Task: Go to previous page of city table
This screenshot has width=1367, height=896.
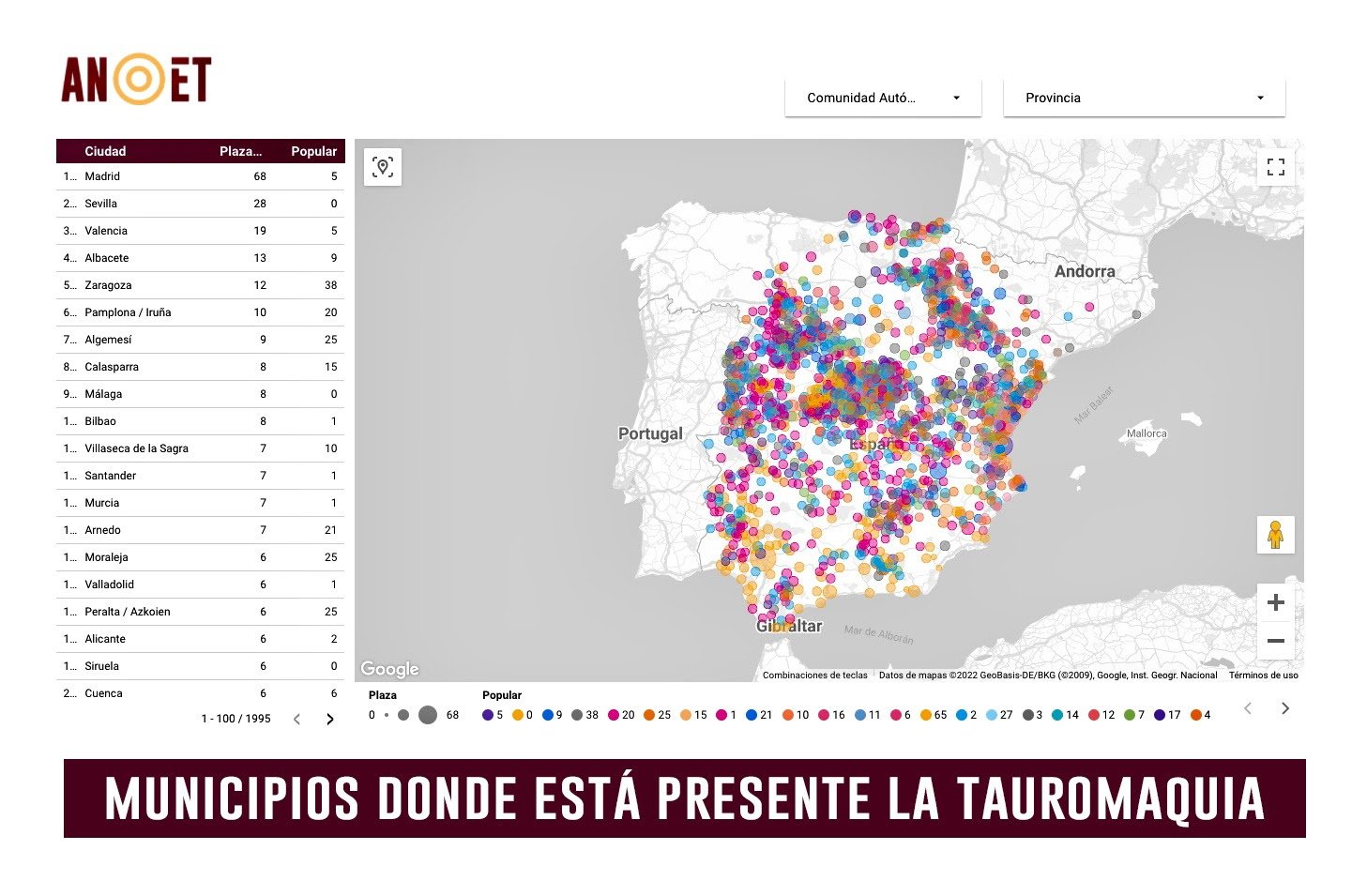Action: 297,720
